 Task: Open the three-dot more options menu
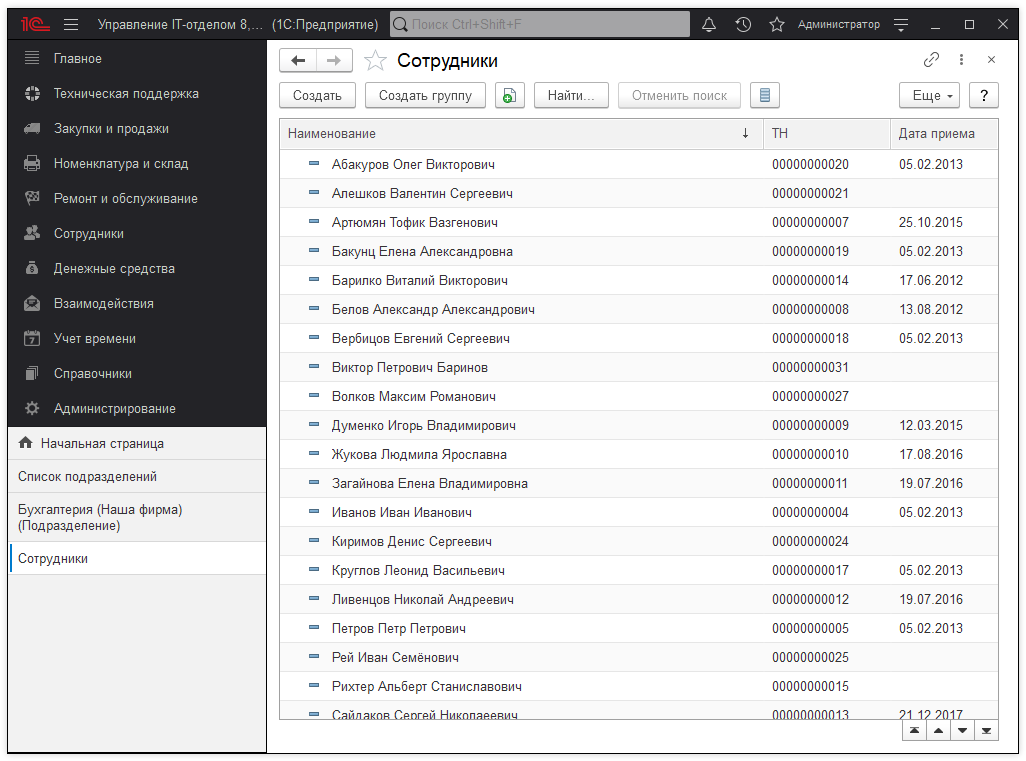pos(961,60)
